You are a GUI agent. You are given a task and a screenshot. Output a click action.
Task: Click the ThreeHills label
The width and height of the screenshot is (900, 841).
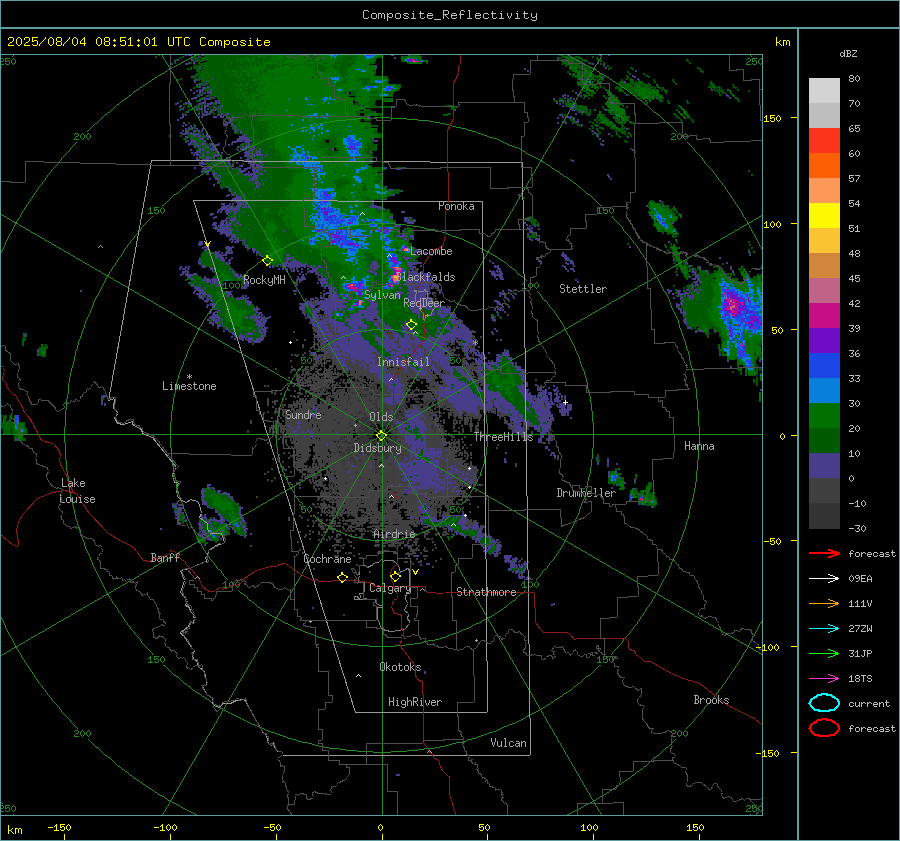(503, 437)
